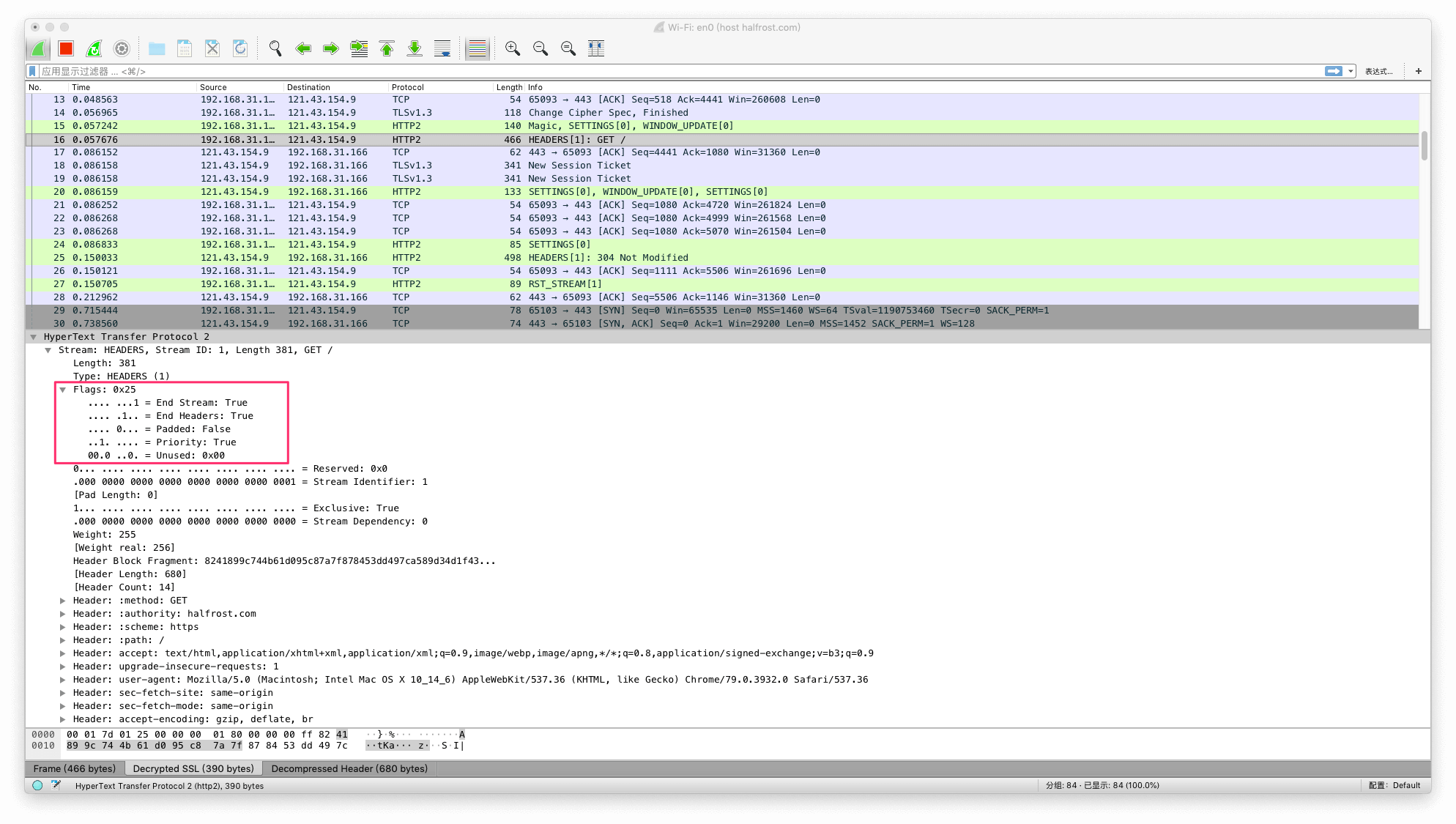This screenshot has height=824, width=1456.
Task: Expand the Header: accept-encoding node
Action: (63, 719)
